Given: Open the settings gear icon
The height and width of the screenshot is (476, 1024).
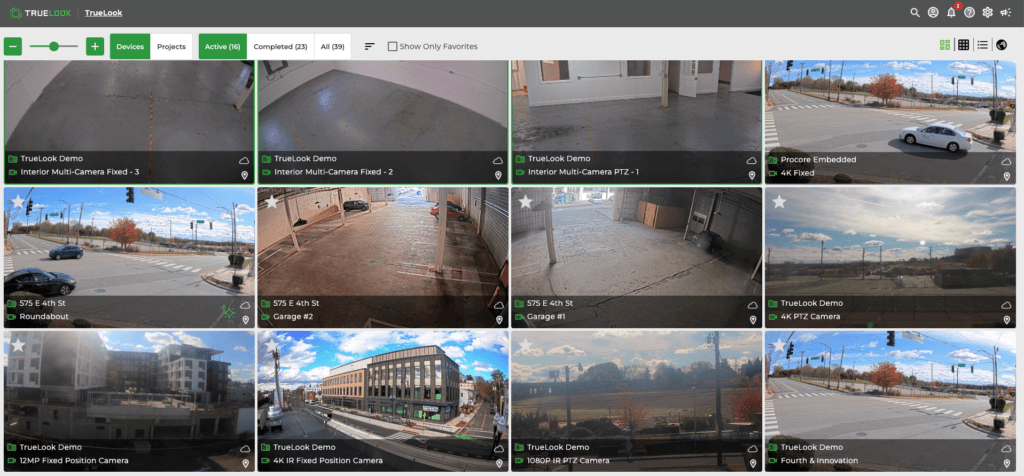Looking at the screenshot, I should click(987, 12).
